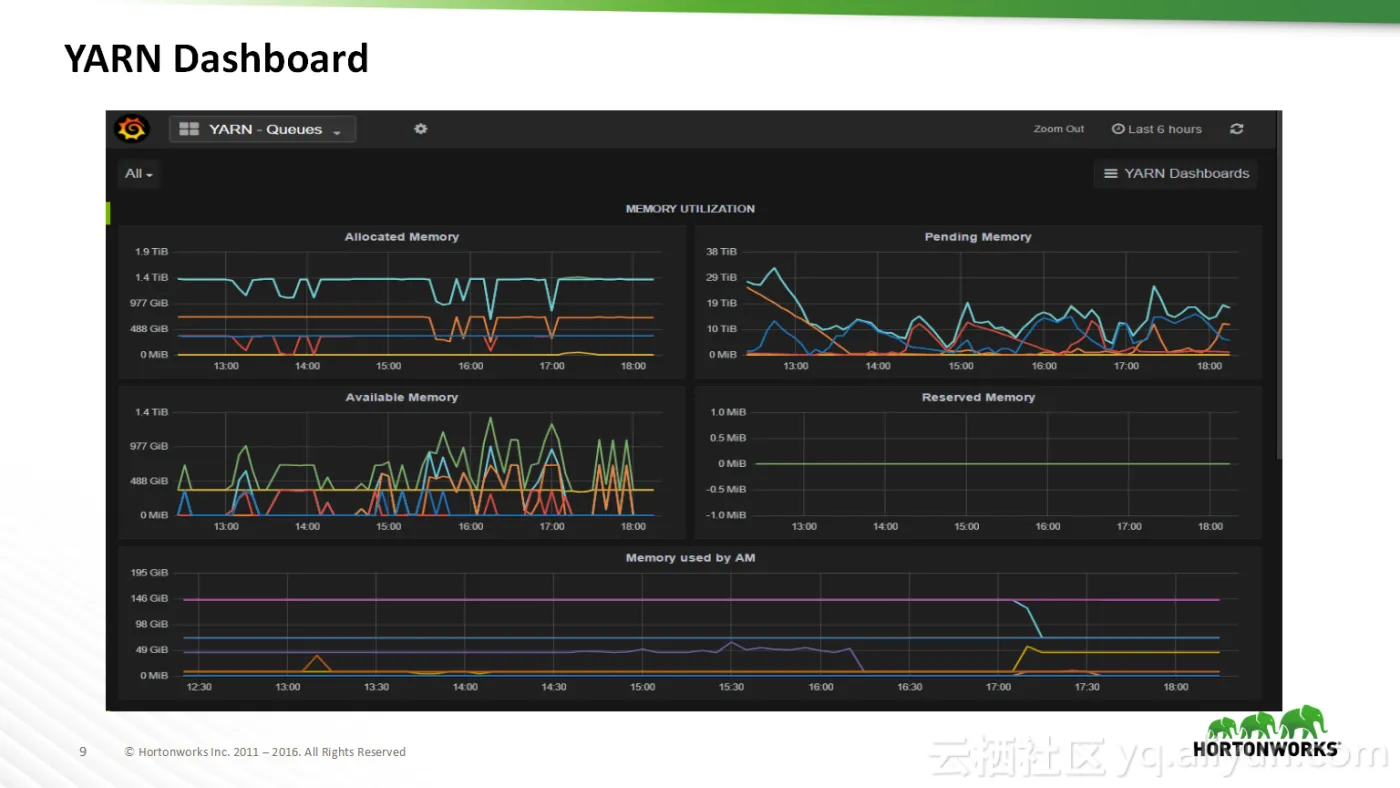
Task: Expand the All queue variable dropdown
Action: coord(139,174)
